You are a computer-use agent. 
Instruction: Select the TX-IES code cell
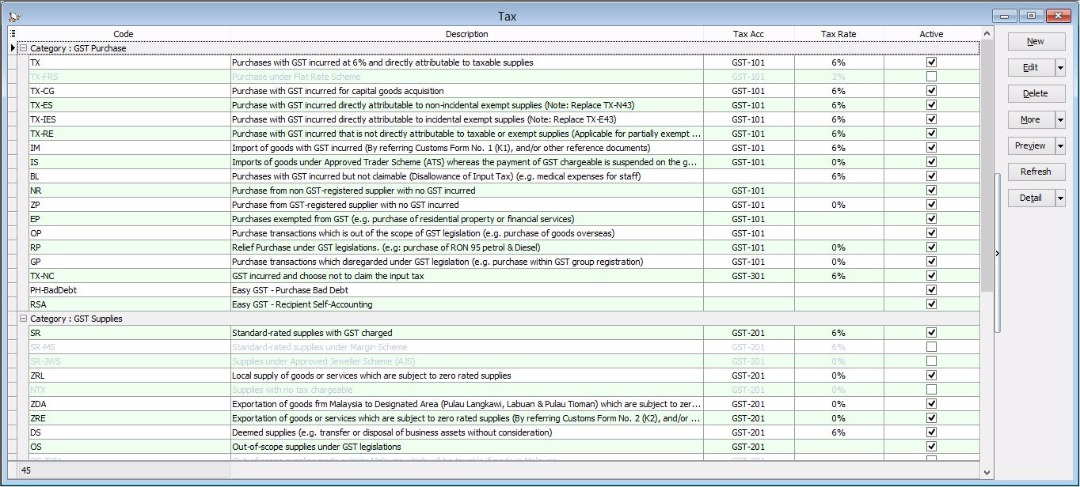pos(129,119)
